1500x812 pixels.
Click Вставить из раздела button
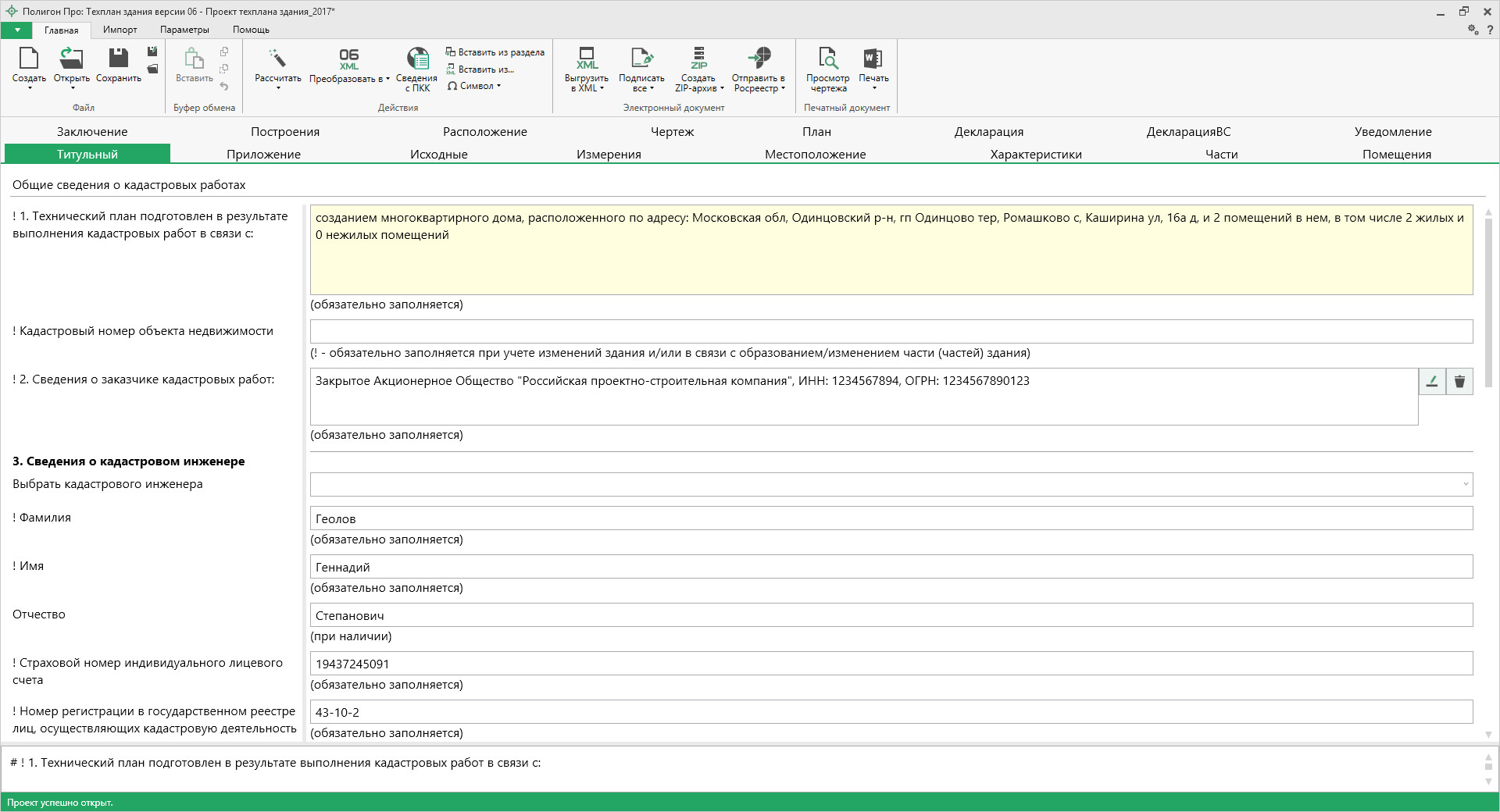coord(495,52)
